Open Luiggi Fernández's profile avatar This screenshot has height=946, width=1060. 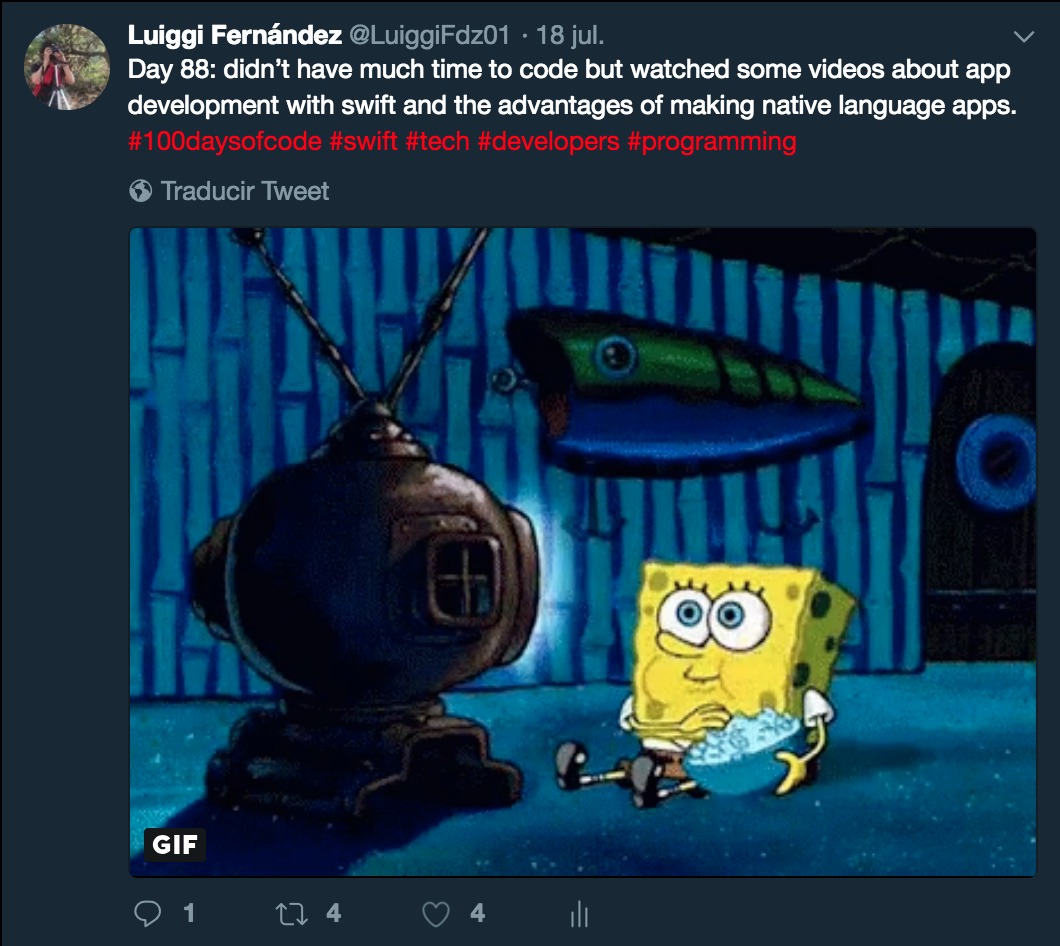[x=66, y=67]
